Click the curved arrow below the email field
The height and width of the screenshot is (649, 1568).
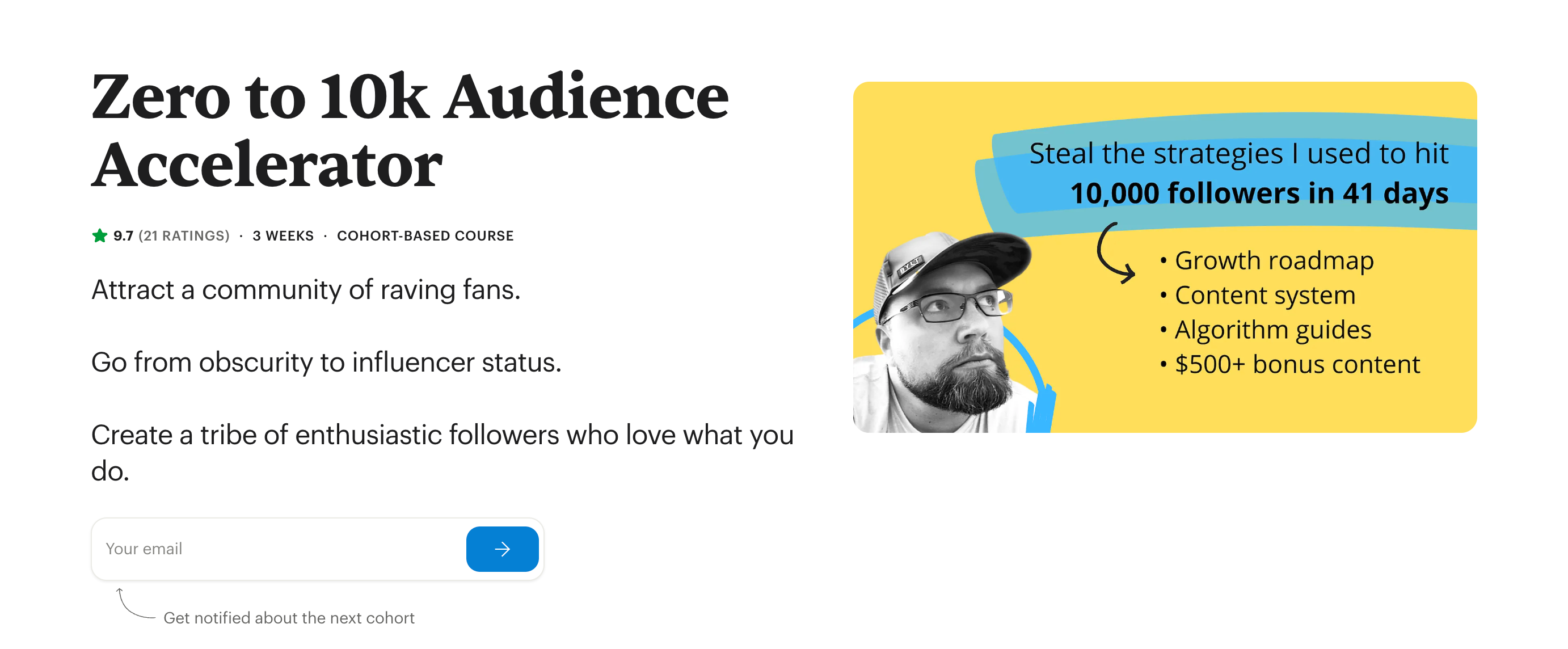(x=132, y=604)
